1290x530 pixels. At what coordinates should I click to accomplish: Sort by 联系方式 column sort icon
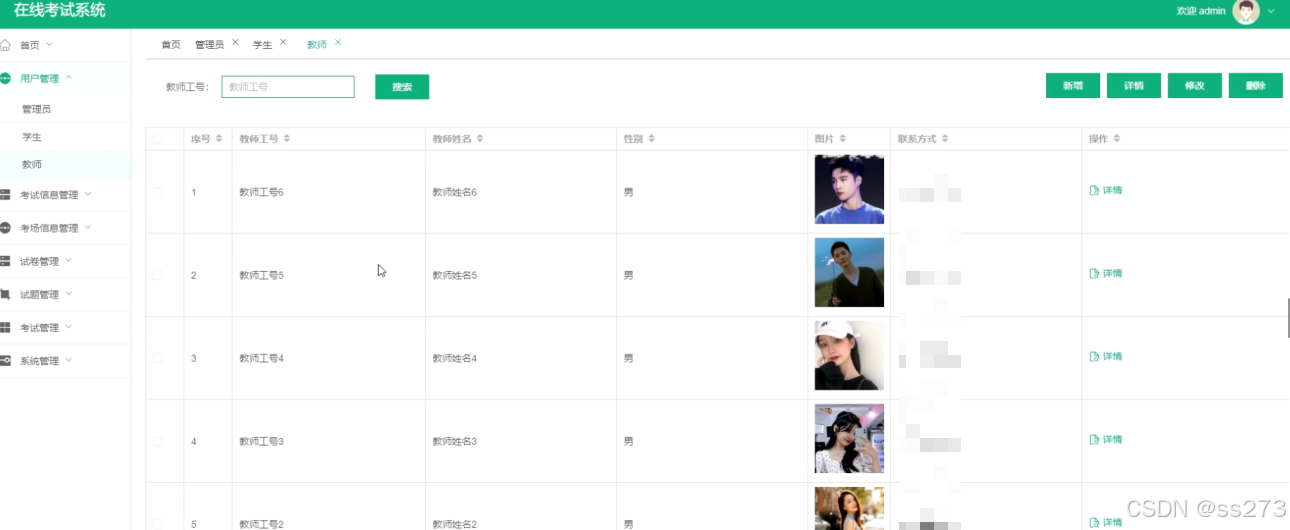point(945,139)
